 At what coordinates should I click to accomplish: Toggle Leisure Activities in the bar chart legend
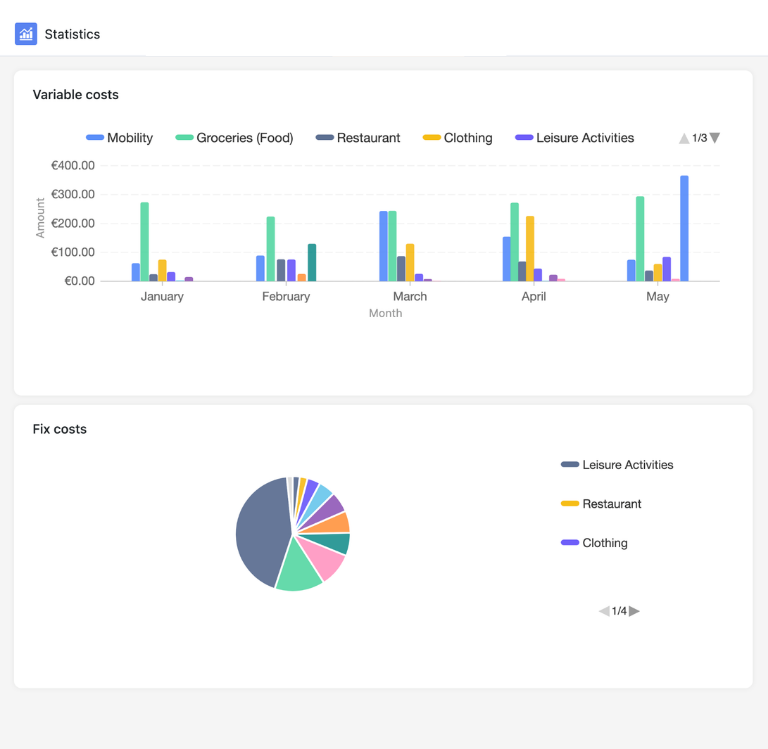pos(575,138)
